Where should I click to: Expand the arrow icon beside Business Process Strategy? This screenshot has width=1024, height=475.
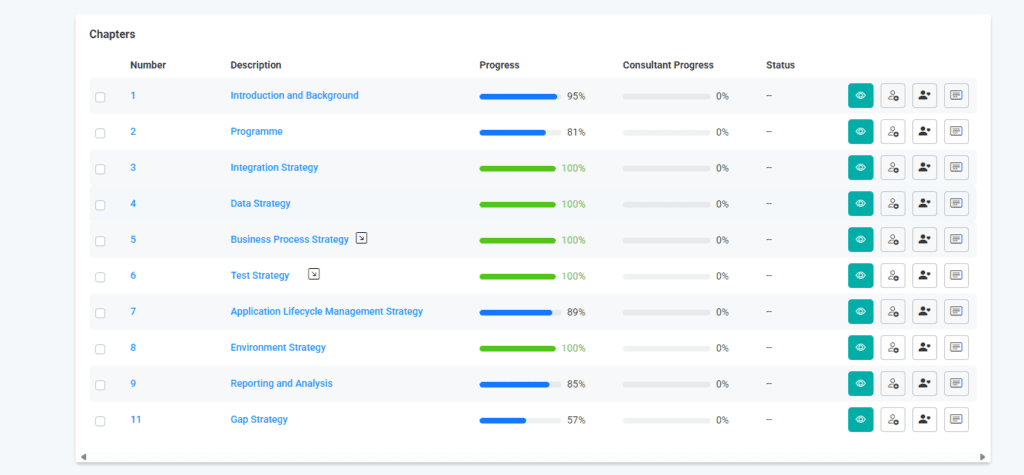pyautogui.click(x=362, y=239)
